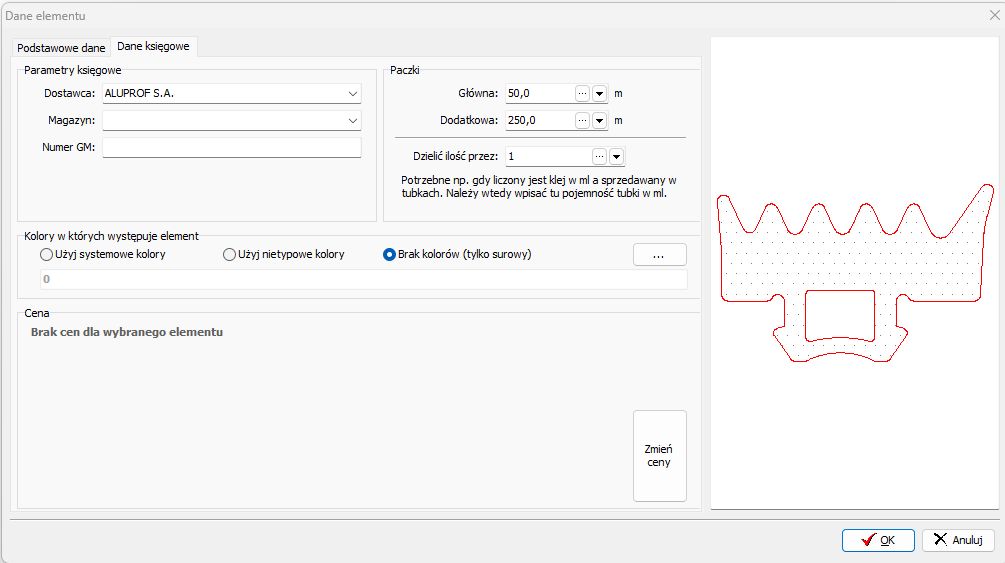Expand the Główna package value dropdown arrow
The width and height of the screenshot is (1005, 563).
pyautogui.click(x=600, y=93)
